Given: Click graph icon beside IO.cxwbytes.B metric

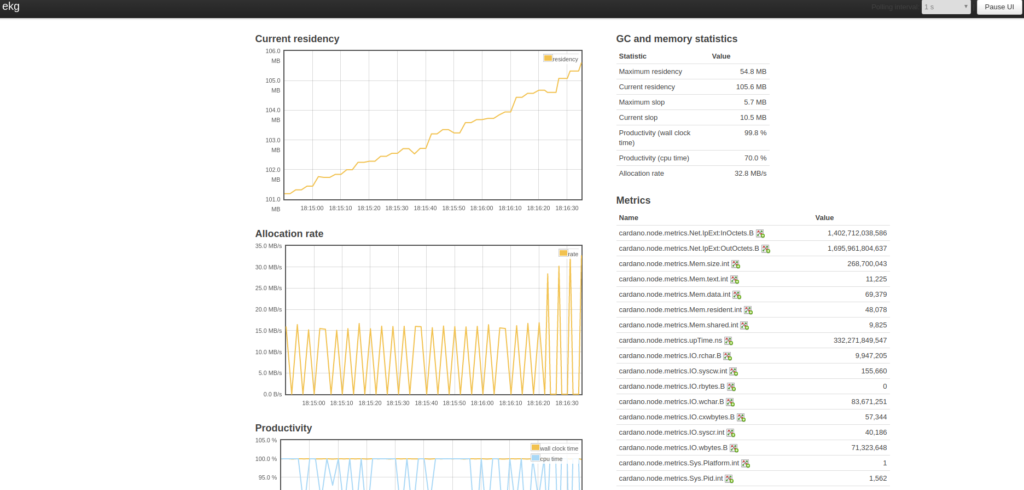Looking at the screenshot, I should [x=741, y=417].
